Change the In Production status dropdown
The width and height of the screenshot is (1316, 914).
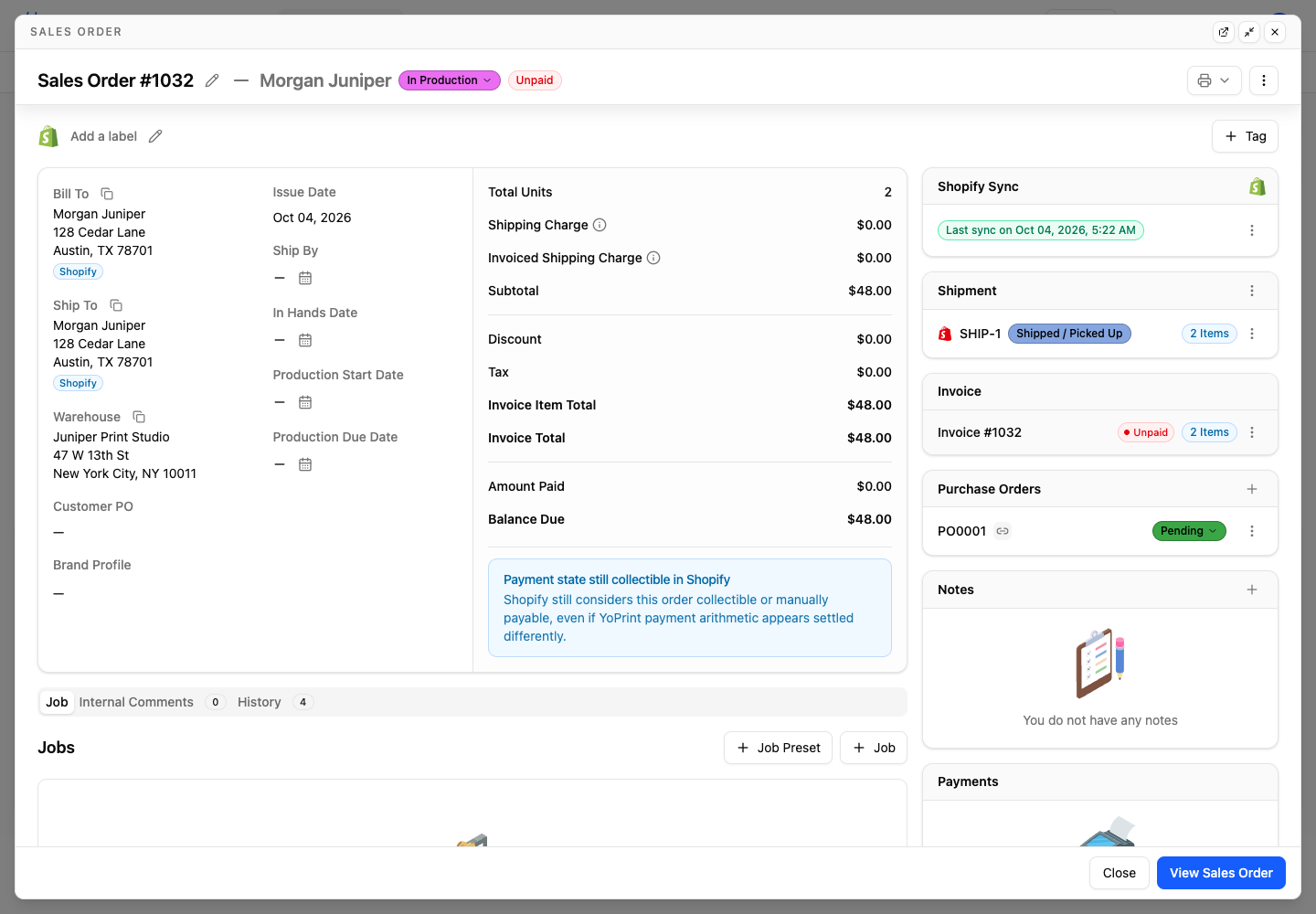450,80
